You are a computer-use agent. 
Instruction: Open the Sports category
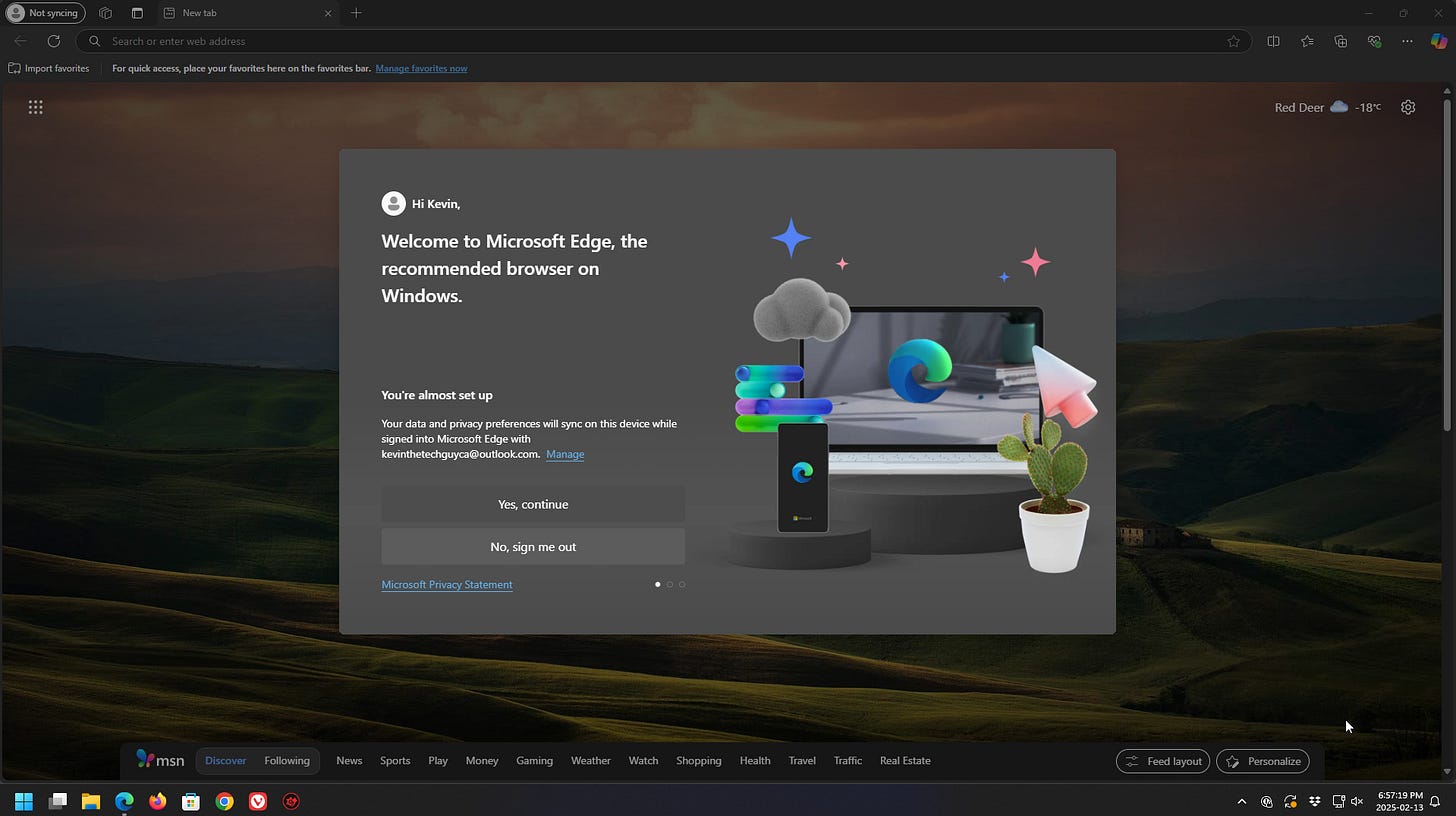click(395, 760)
